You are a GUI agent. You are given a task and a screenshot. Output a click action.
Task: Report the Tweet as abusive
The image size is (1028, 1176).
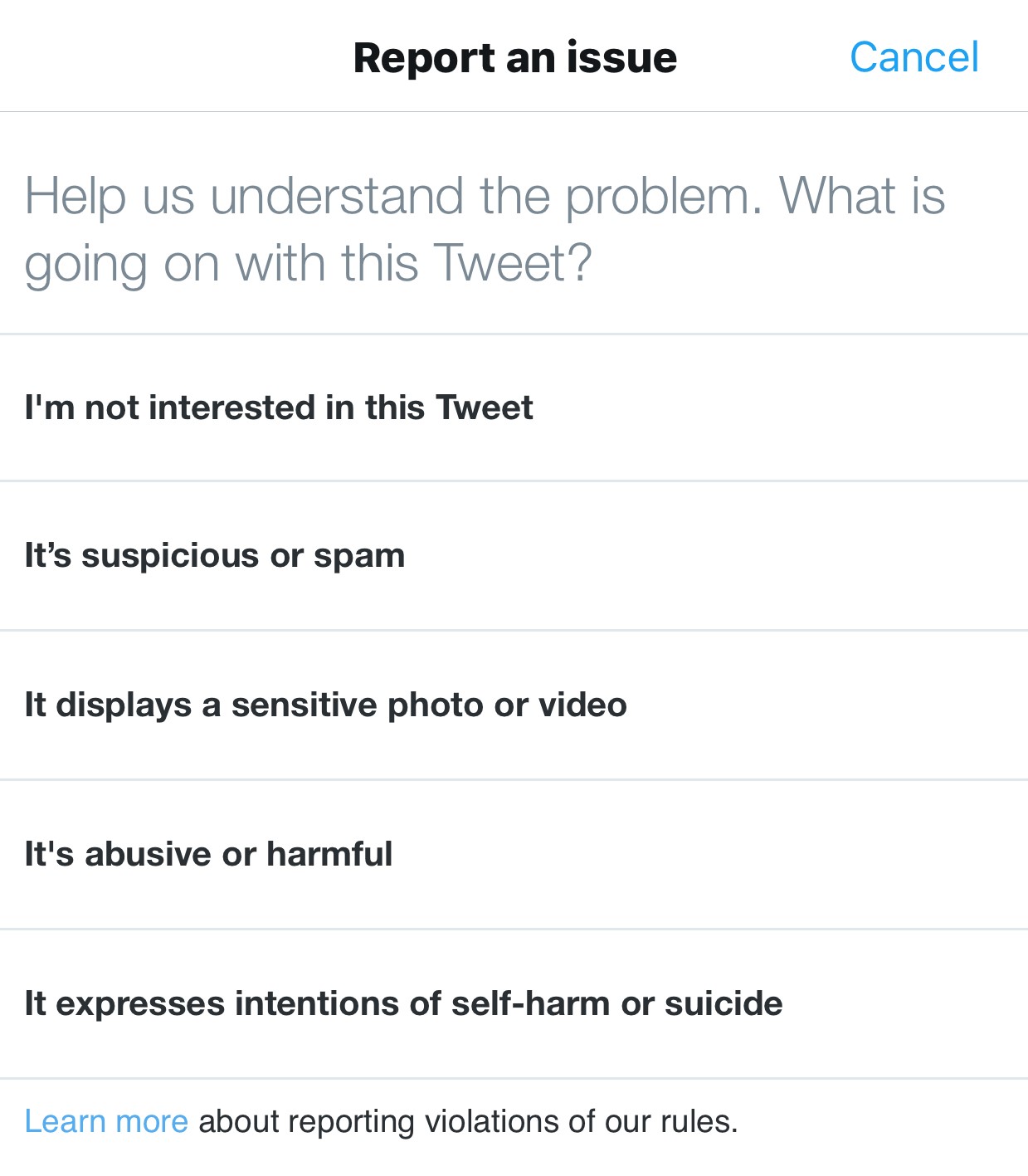tap(208, 854)
